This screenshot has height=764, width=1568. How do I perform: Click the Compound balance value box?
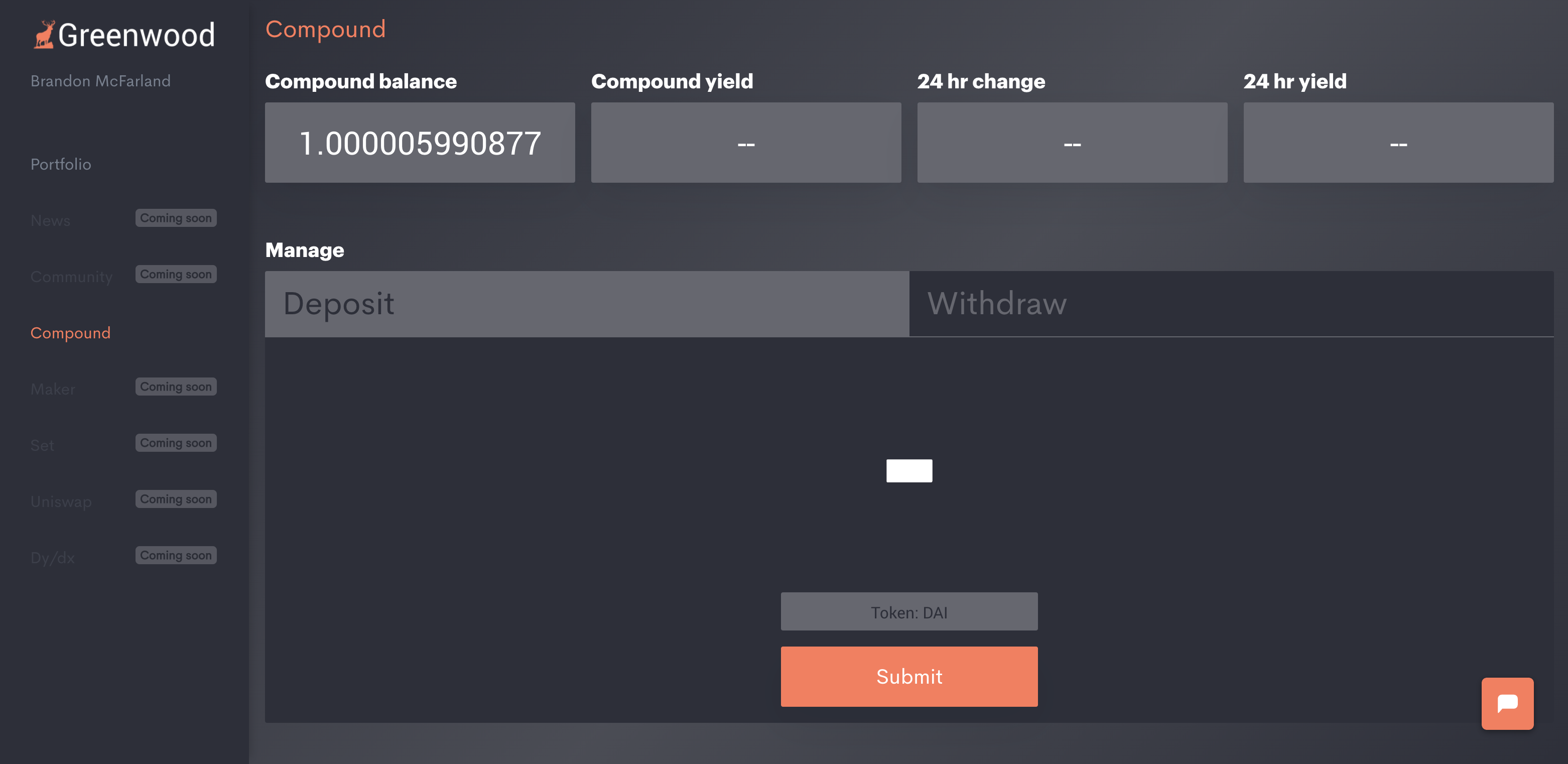tap(420, 143)
